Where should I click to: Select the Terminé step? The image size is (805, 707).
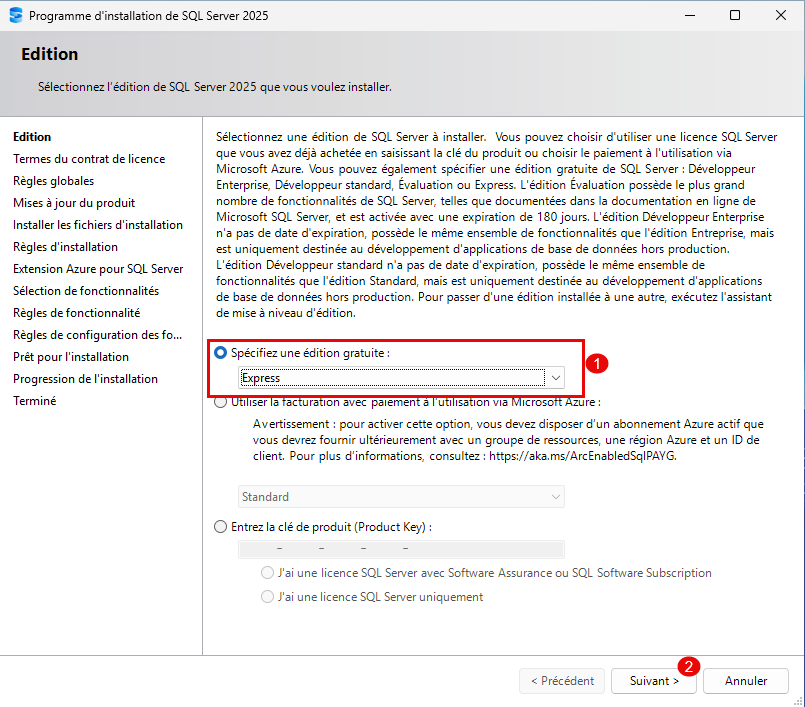34,401
